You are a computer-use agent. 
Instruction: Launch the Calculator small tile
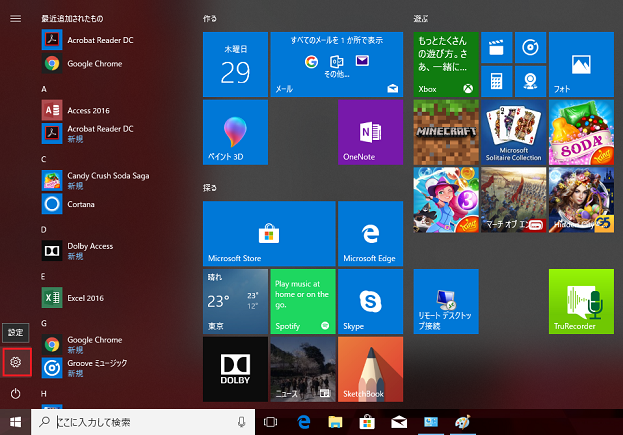coord(496,81)
